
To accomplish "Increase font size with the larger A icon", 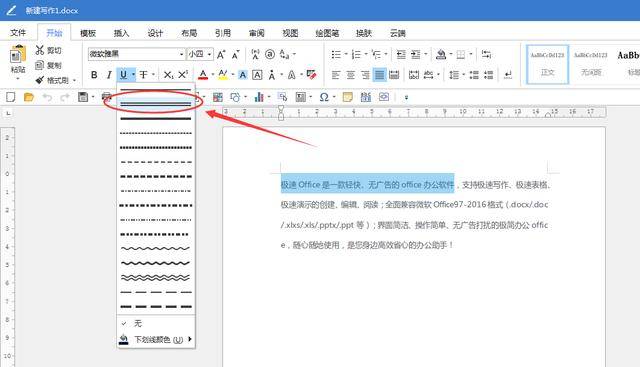I will pos(221,54).
